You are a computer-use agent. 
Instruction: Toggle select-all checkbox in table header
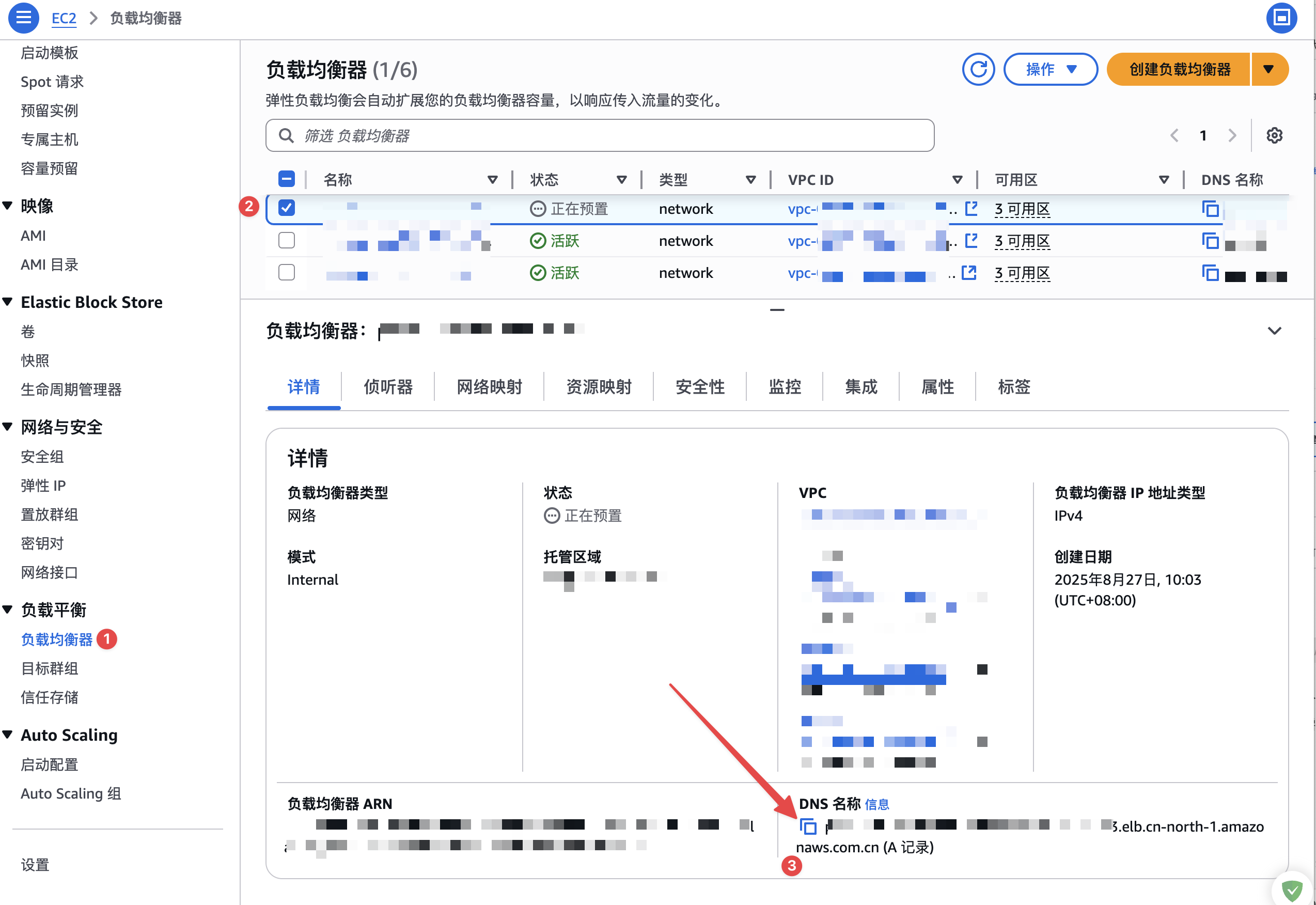[286, 179]
